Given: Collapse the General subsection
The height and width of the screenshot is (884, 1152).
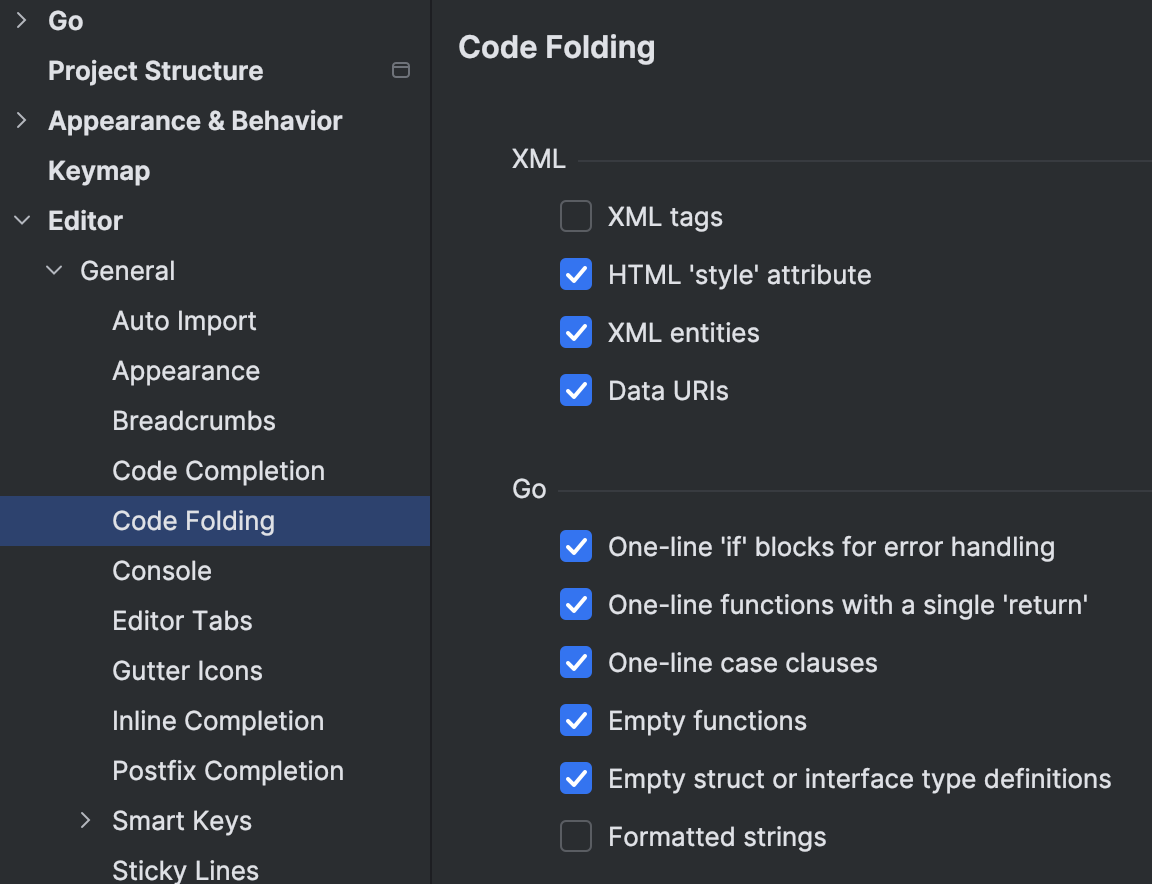Looking at the screenshot, I should [x=54, y=271].
